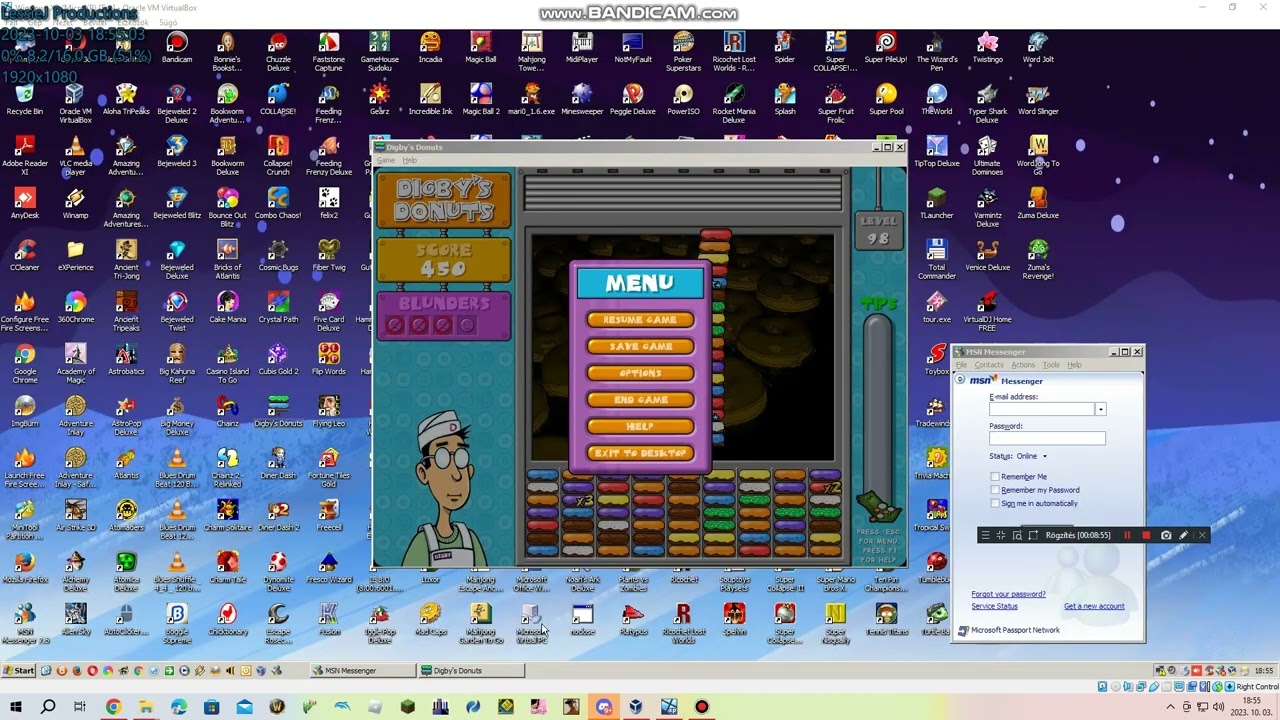Click Exit to Desktop in game menu

point(640,453)
